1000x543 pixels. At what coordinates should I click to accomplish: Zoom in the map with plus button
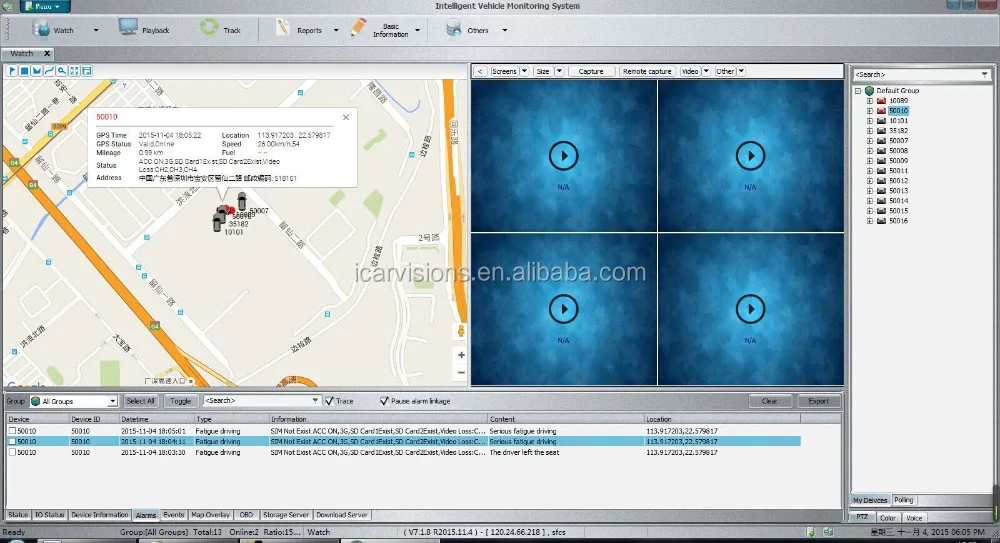tap(461, 355)
